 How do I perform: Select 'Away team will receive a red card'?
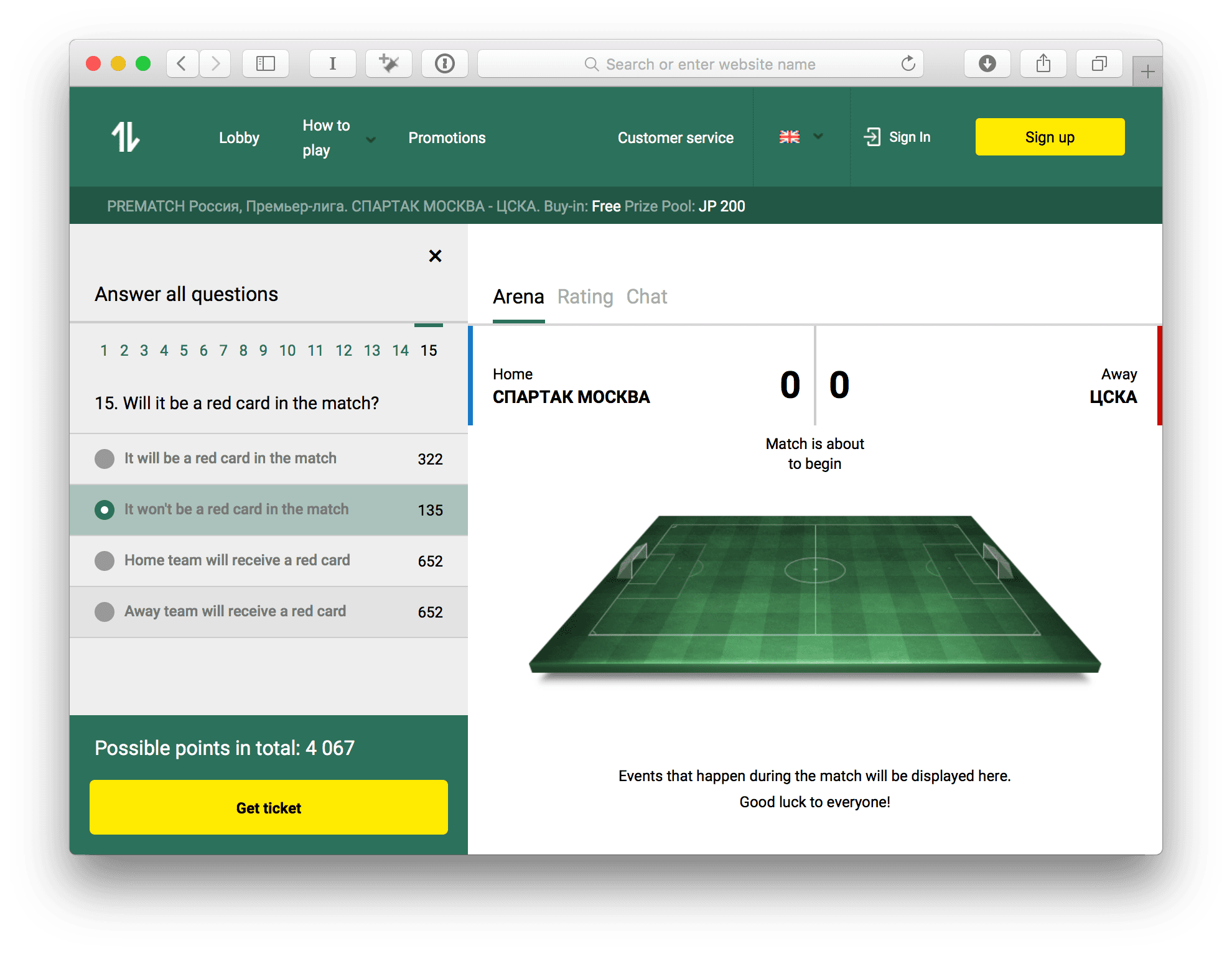[x=269, y=612]
